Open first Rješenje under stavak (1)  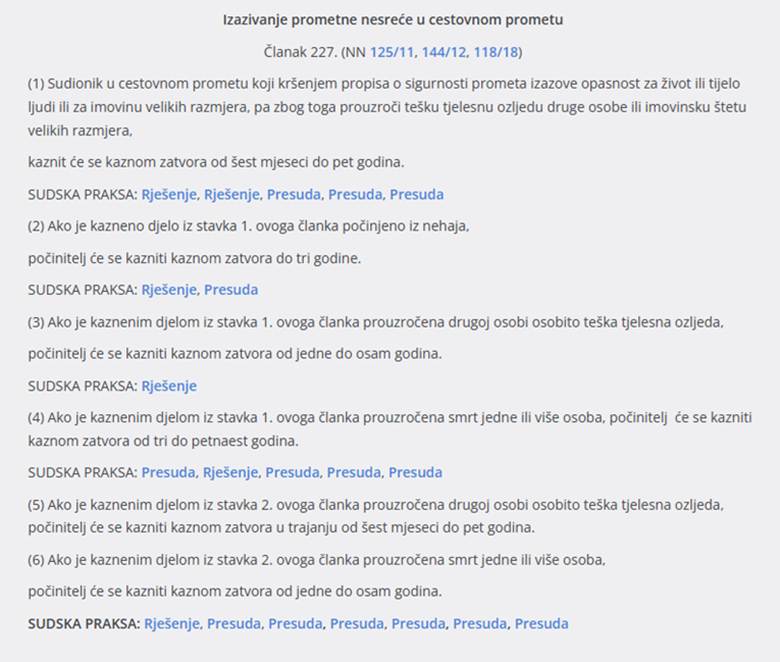coord(169,194)
